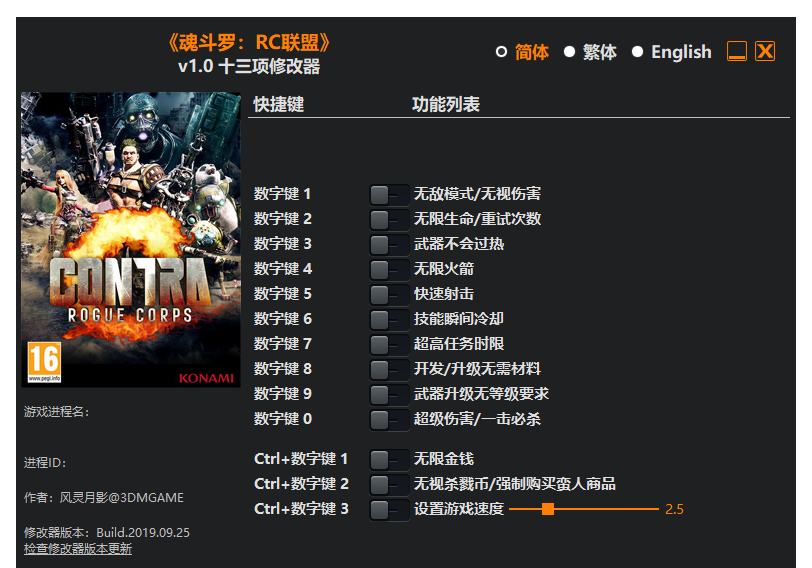Viewport: 812px width, 568px height.
Task: Enable 无限生命/重试次数 switch
Action: coord(389,220)
